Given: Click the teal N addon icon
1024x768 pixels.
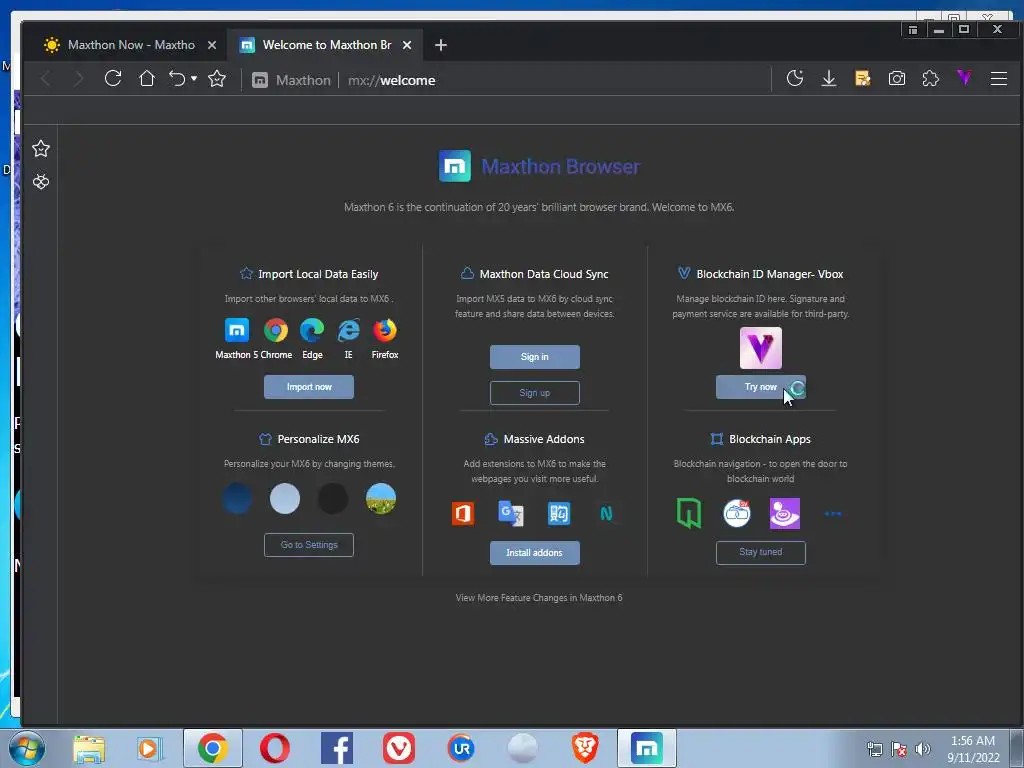Looking at the screenshot, I should pos(607,514).
